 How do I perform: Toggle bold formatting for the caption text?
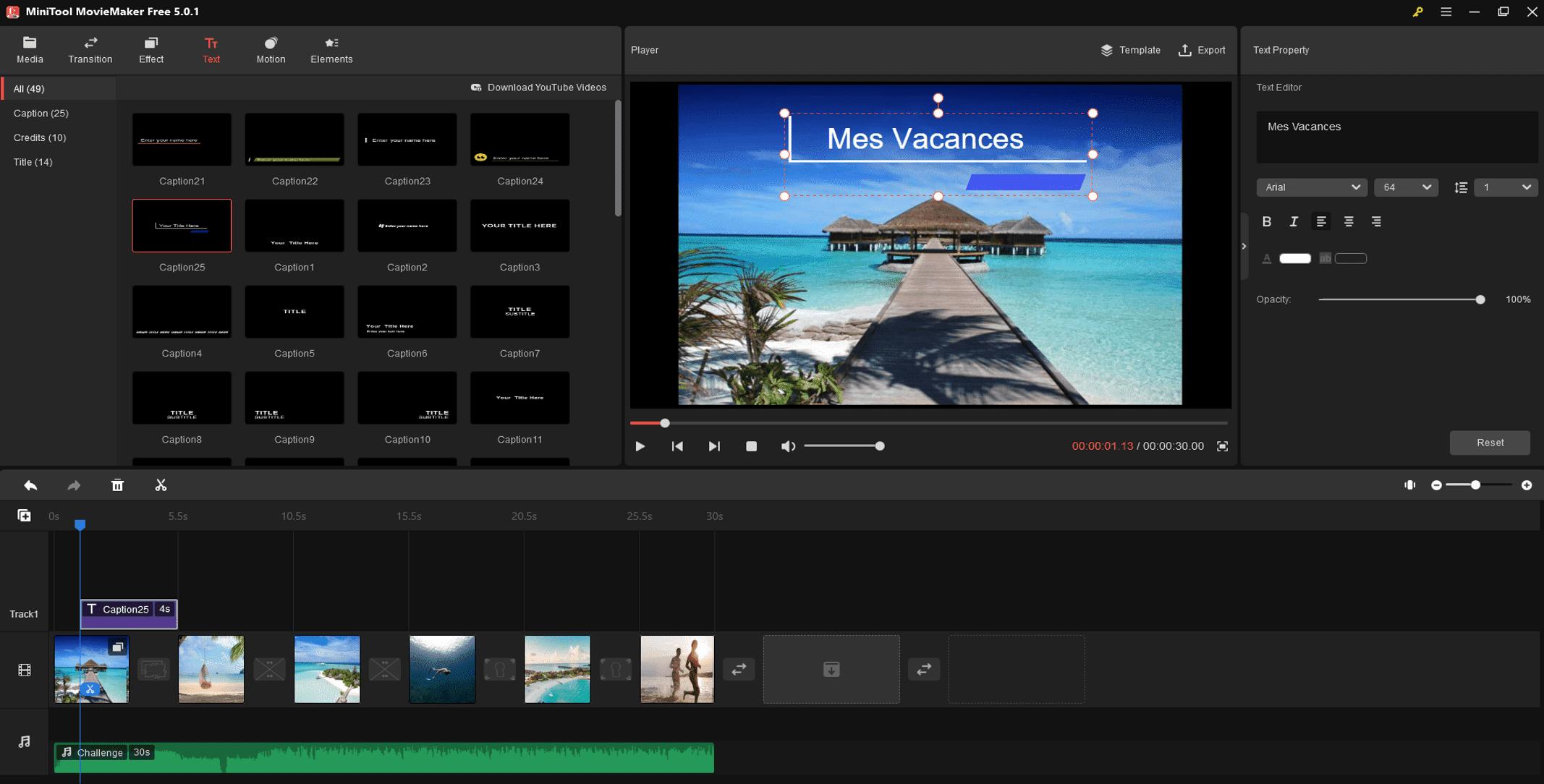[x=1268, y=222]
